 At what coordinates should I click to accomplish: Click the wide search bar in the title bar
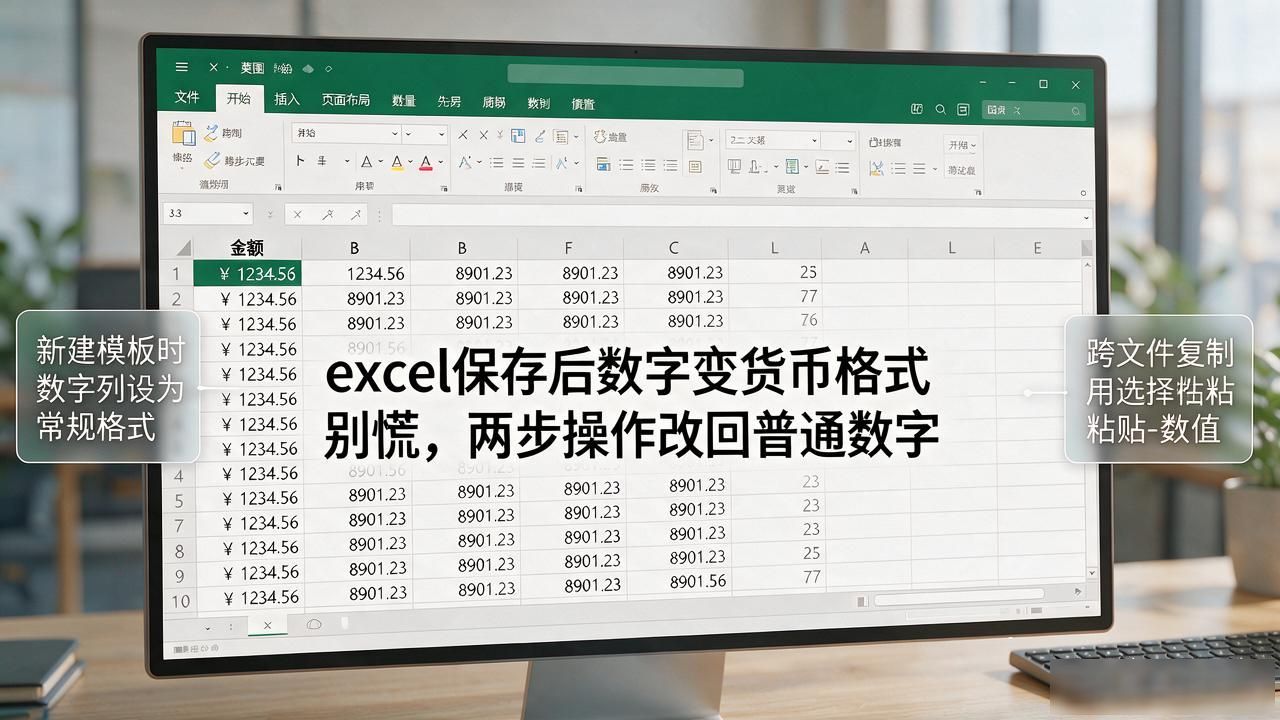click(625, 76)
